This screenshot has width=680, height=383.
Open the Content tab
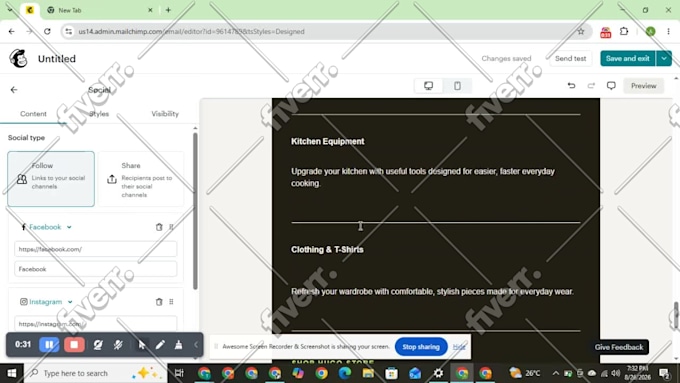coord(33,114)
